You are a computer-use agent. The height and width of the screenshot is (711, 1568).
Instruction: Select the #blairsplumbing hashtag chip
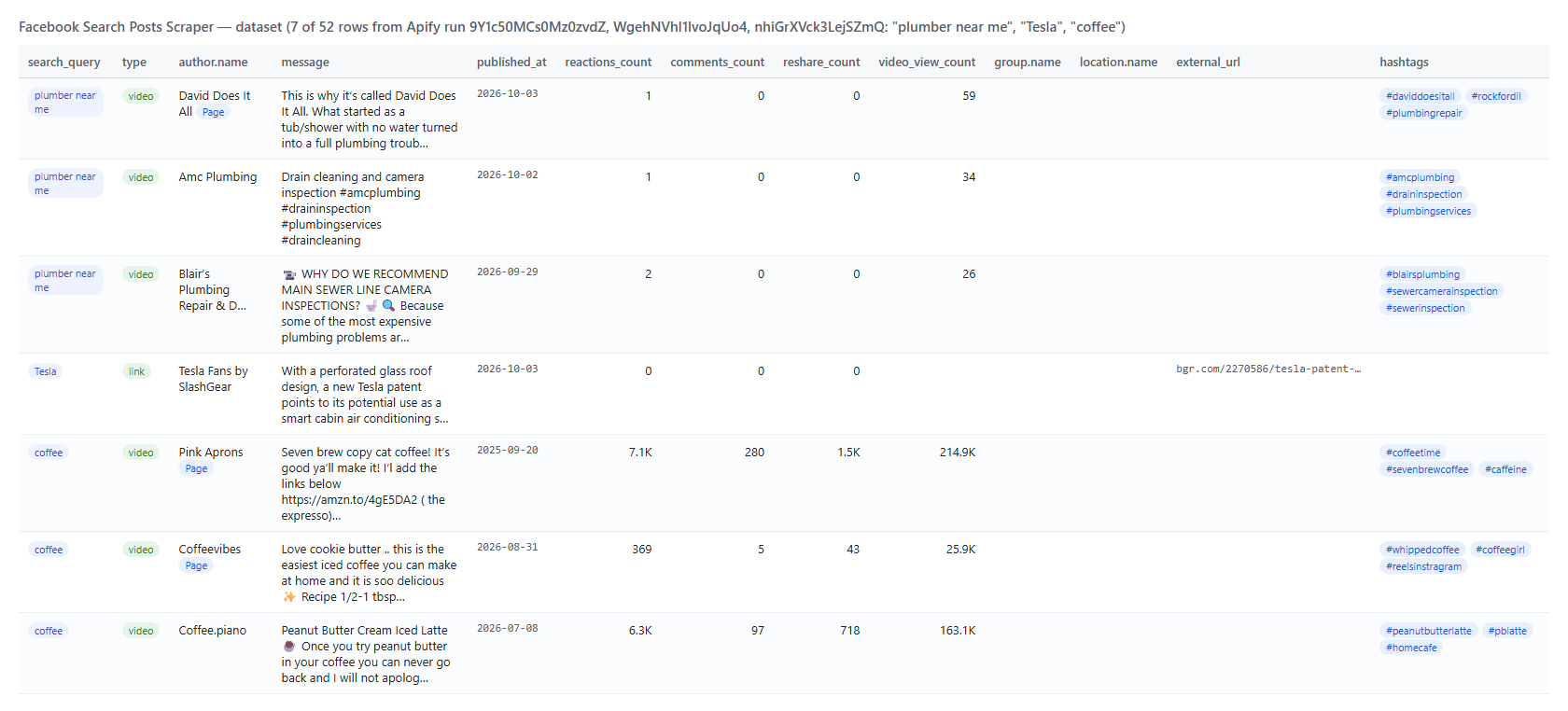[1422, 274]
